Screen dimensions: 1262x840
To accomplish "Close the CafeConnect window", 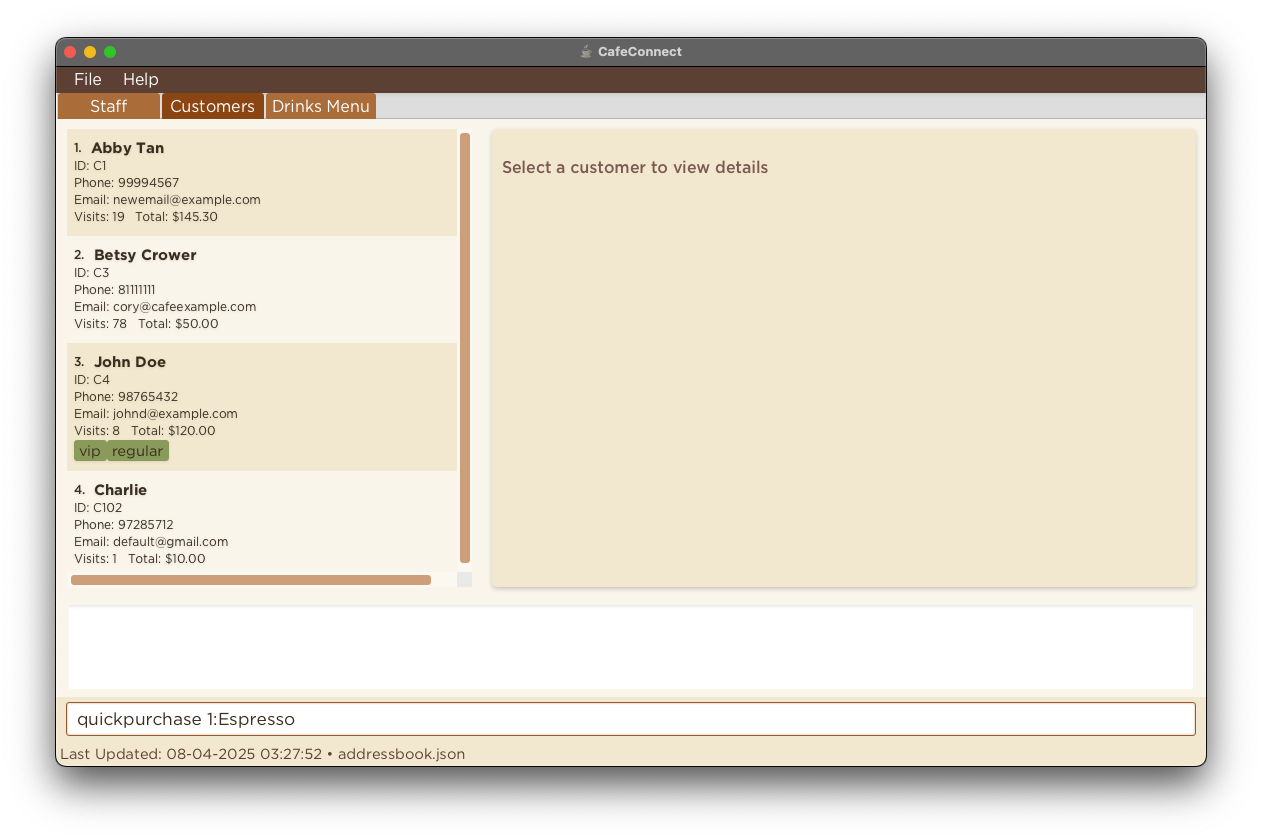I will pos(70,52).
